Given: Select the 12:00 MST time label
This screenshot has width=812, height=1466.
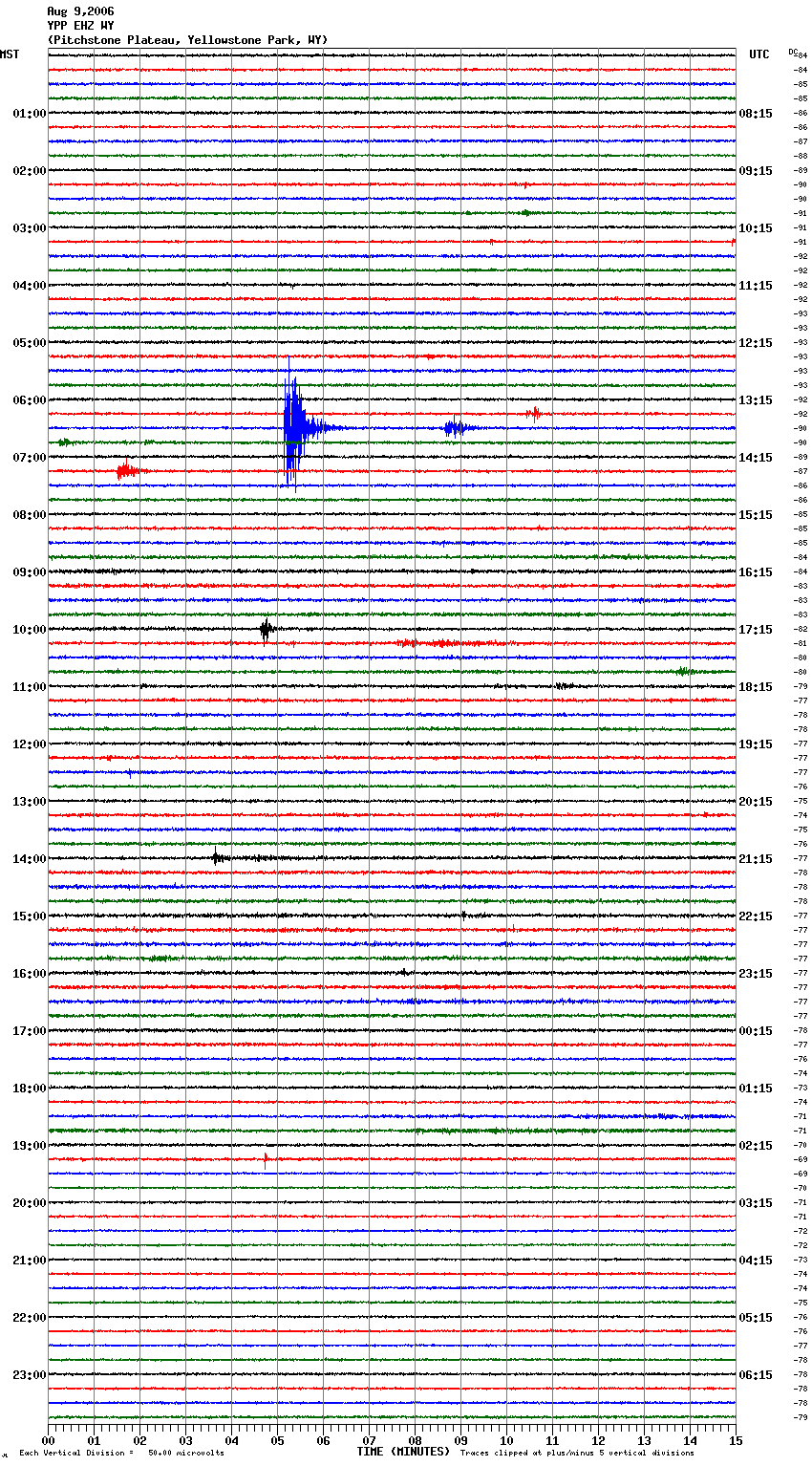Looking at the screenshot, I should pyautogui.click(x=30, y=744).
